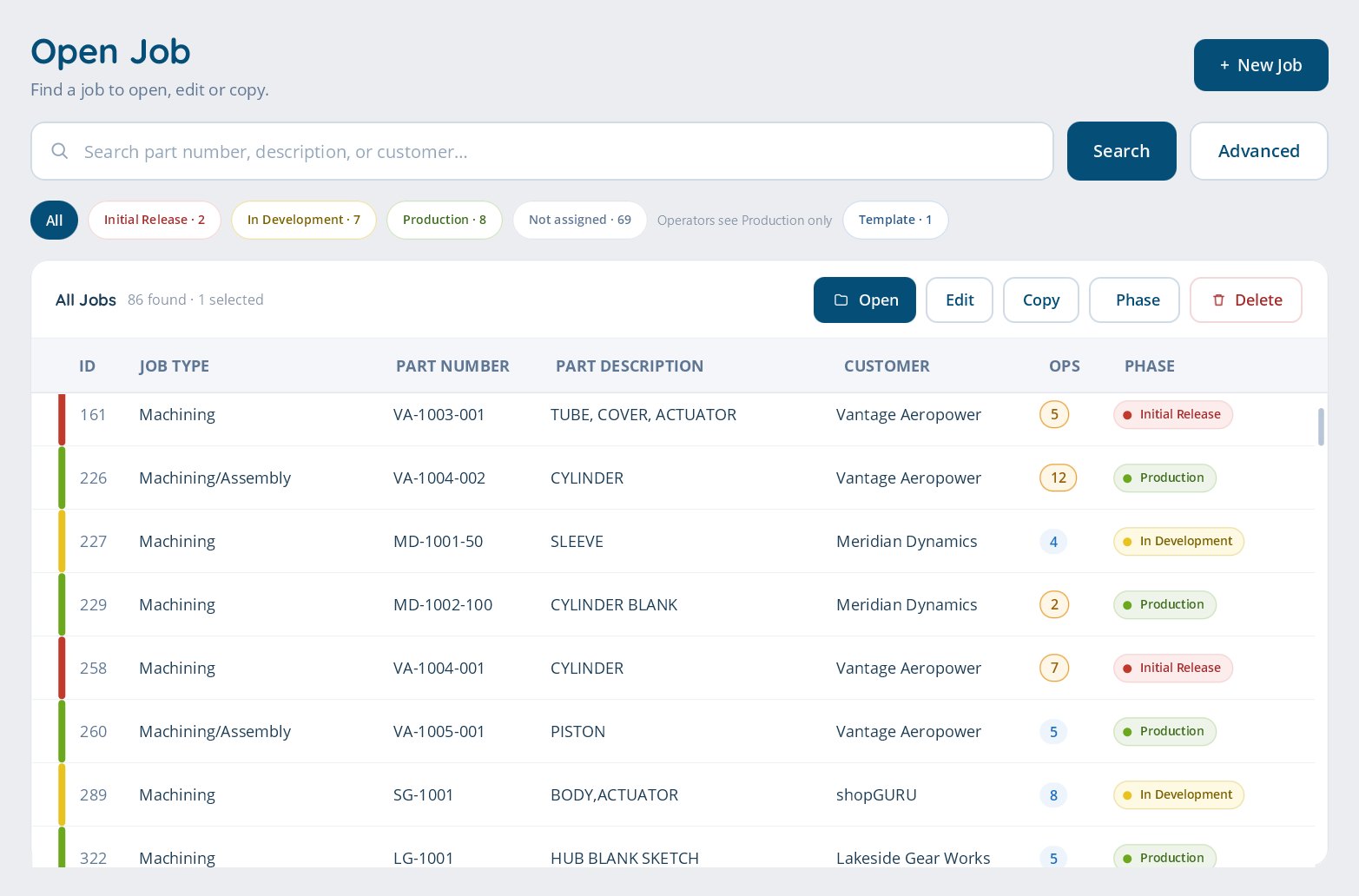Click the job list scrollbar thumb
1359x896 pixels.
pos(1321,427)
